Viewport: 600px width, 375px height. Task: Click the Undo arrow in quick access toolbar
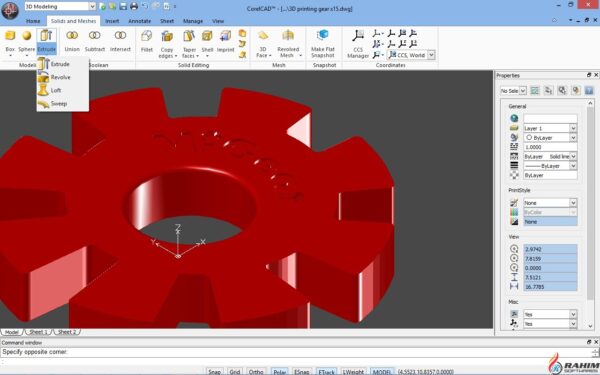coord(145,7)
